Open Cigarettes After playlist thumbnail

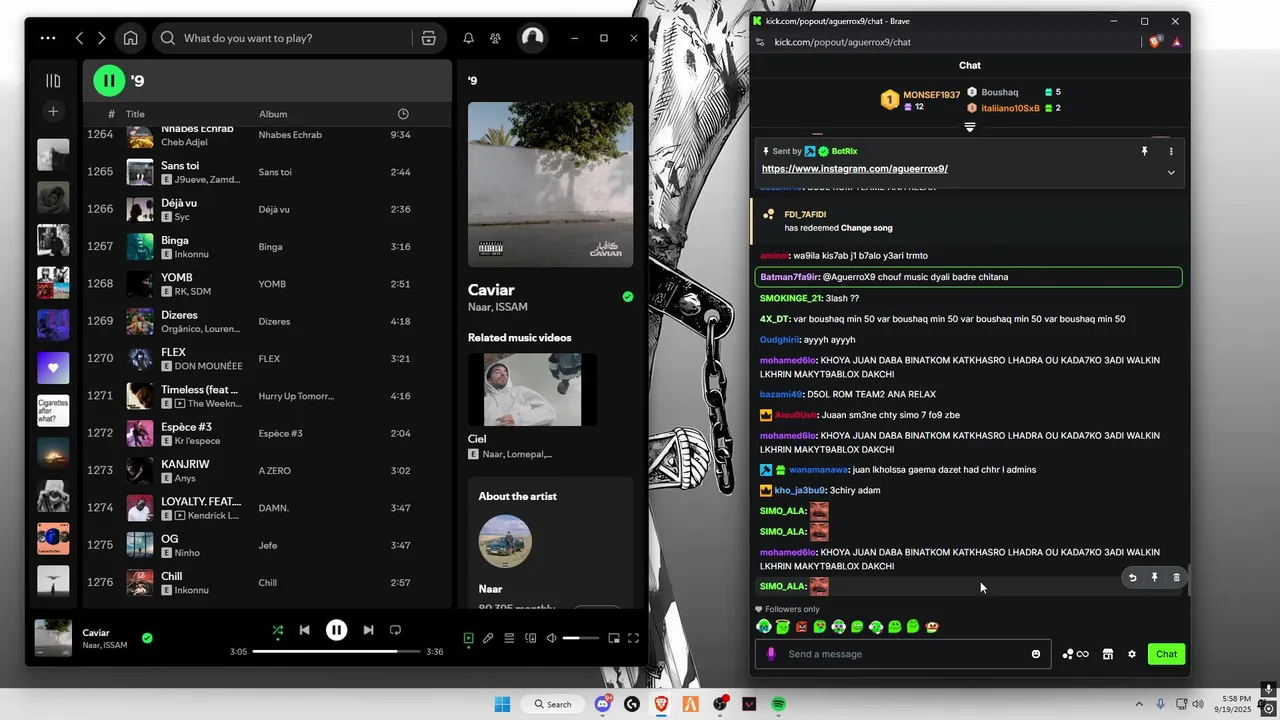pyautogui.click(x=53, y=410)
